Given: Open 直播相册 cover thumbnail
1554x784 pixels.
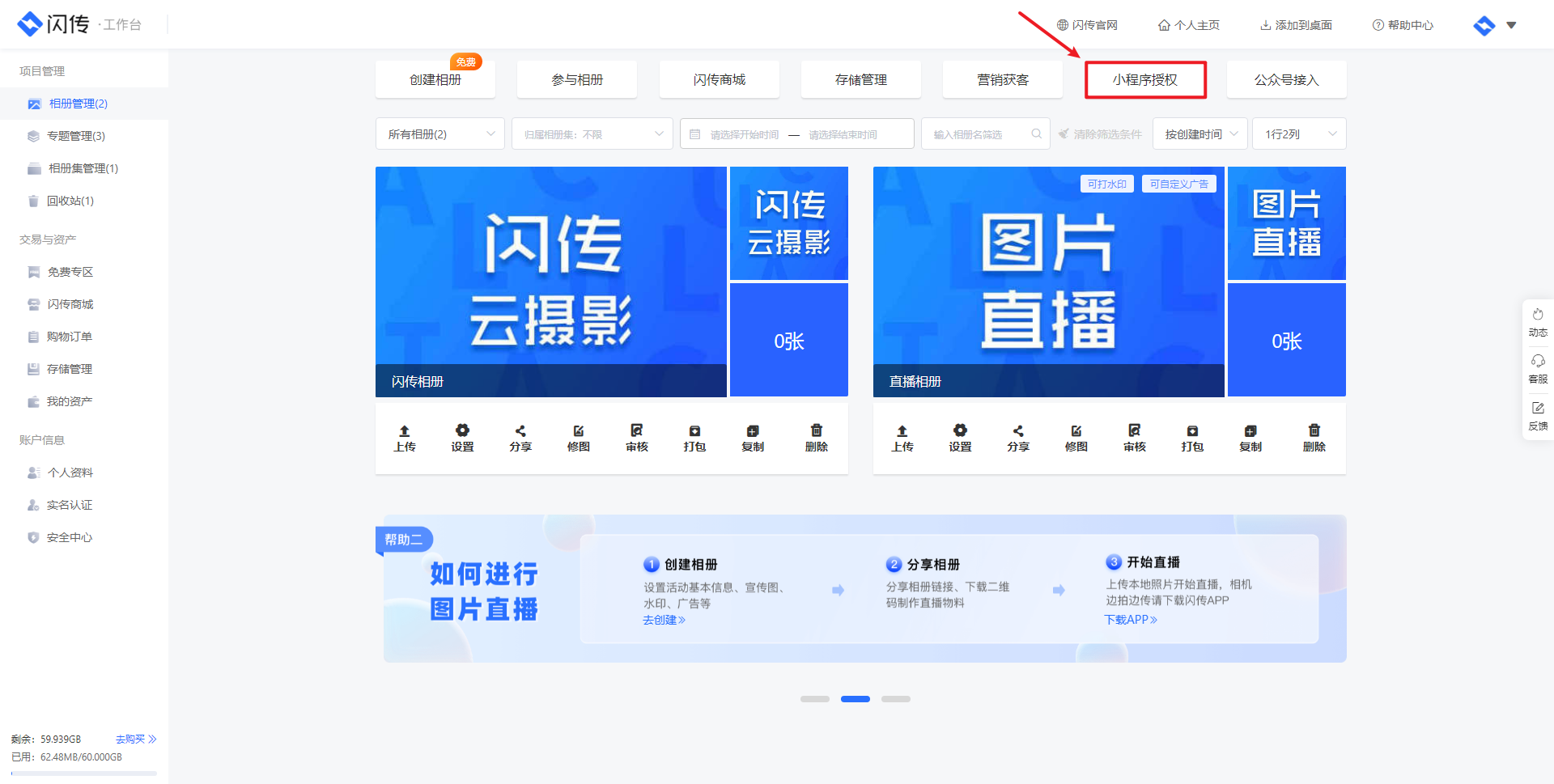Looking at the screenshot, I should [x=1049, y=282].
